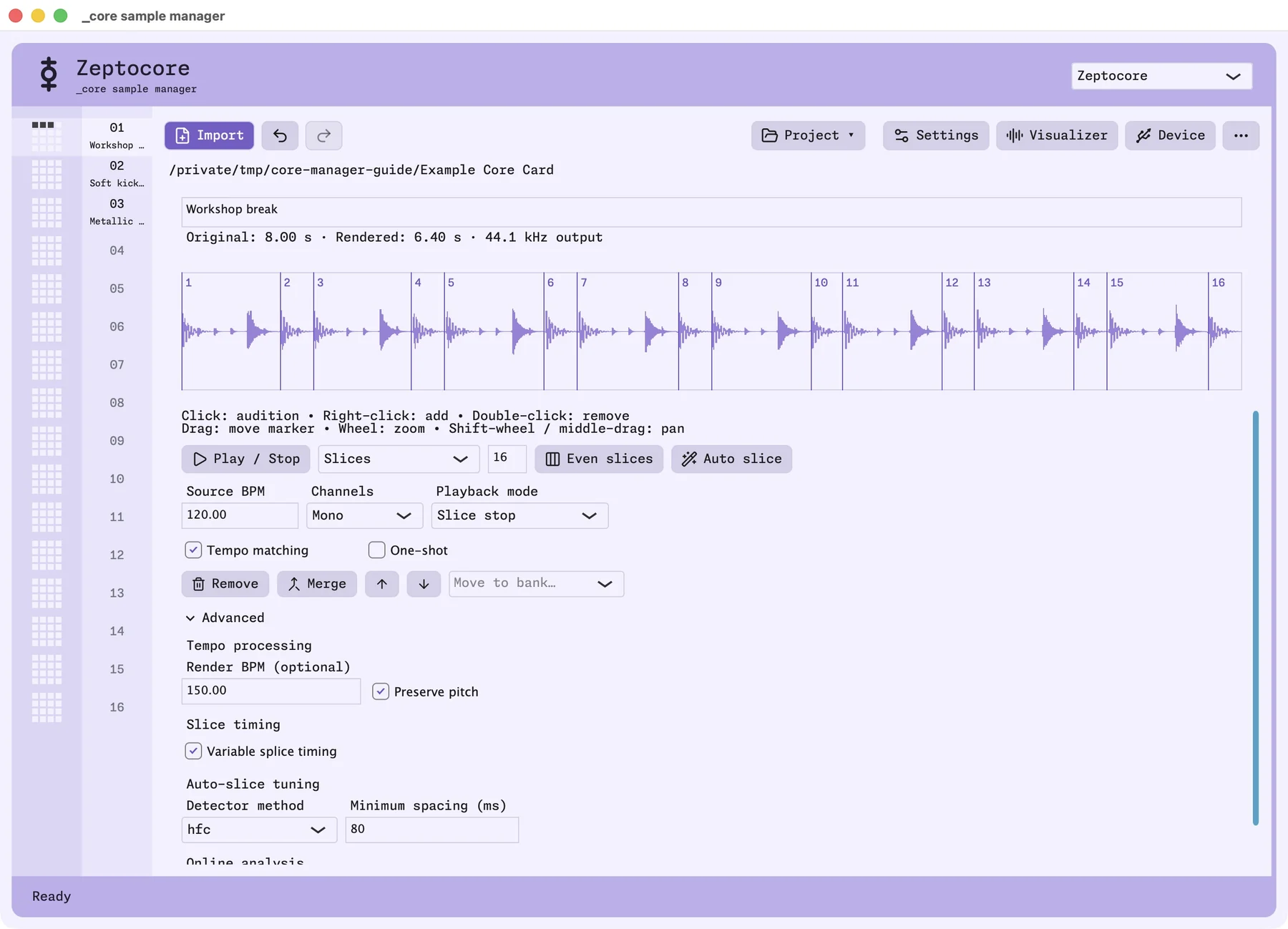Click the grid icon for bank 08

point(47,403)
